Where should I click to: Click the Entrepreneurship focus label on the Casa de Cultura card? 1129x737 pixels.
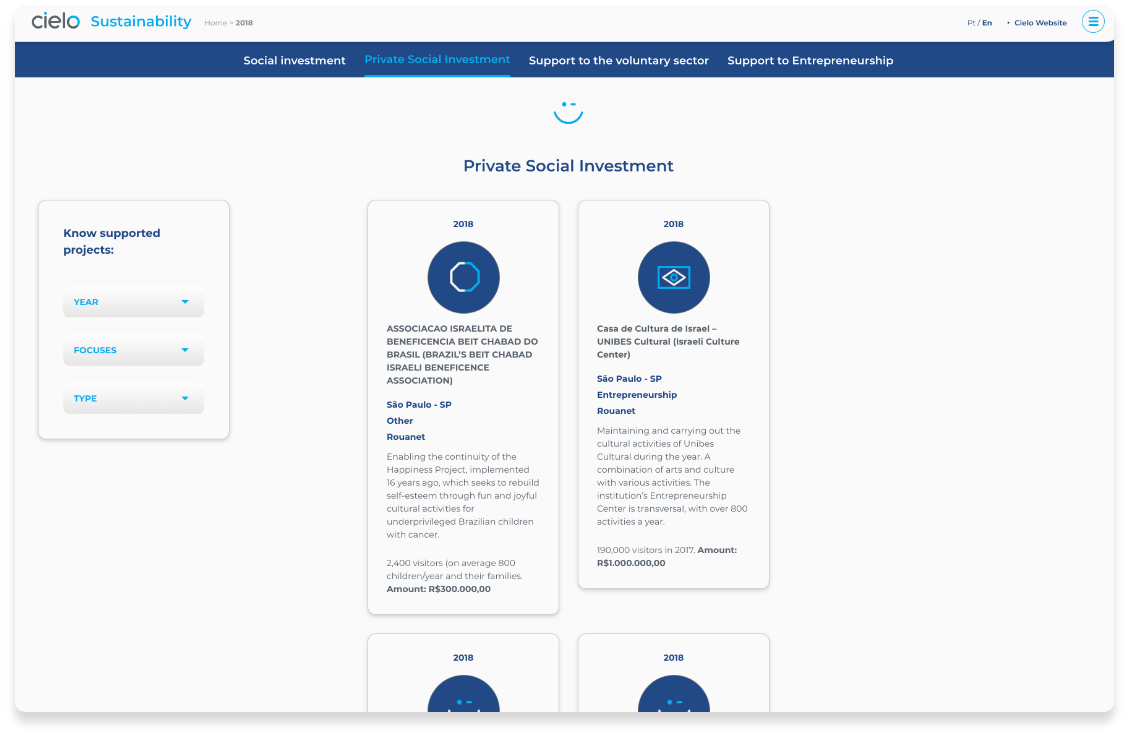[637, 395]
